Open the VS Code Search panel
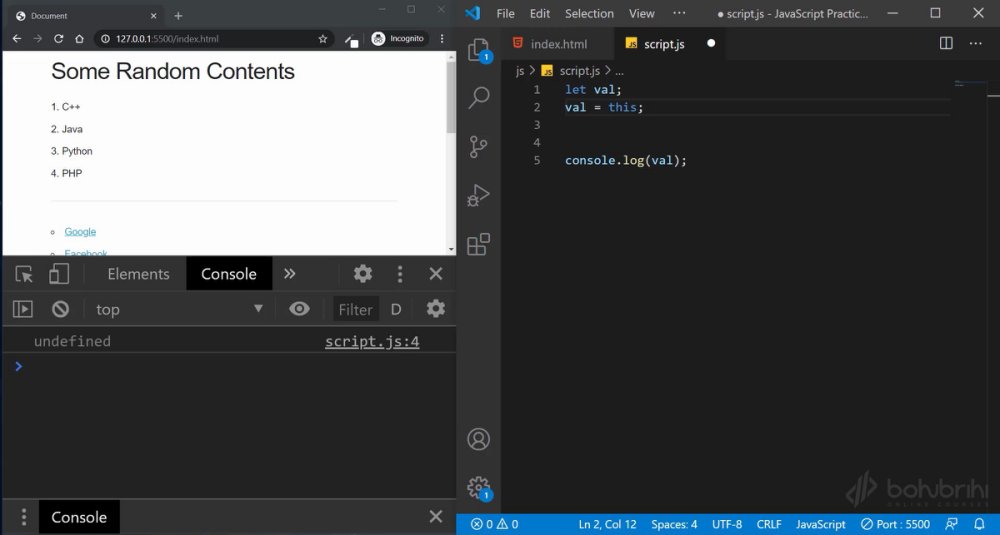Screen dimensions: 1000x535 coord(478,98)
